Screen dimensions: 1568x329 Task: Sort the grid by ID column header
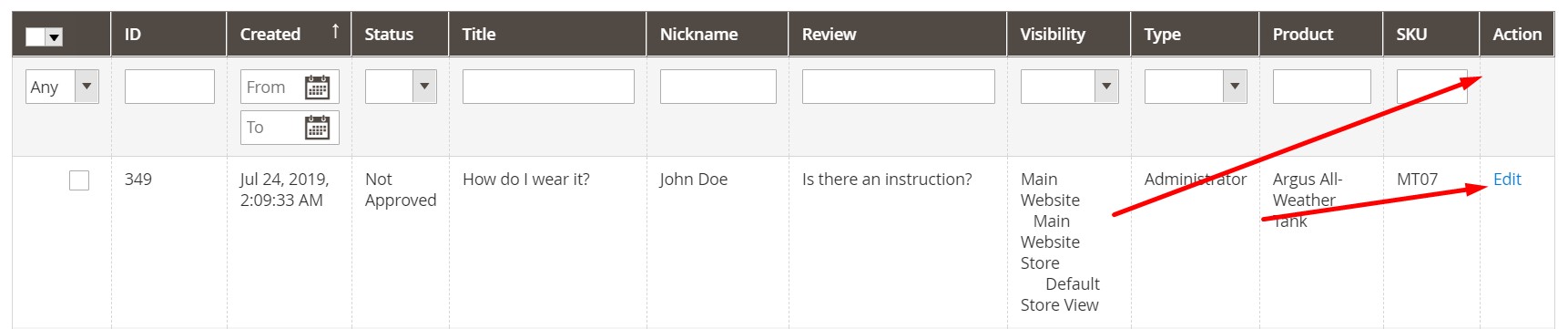pyautogui.click(x=133, y=35)
